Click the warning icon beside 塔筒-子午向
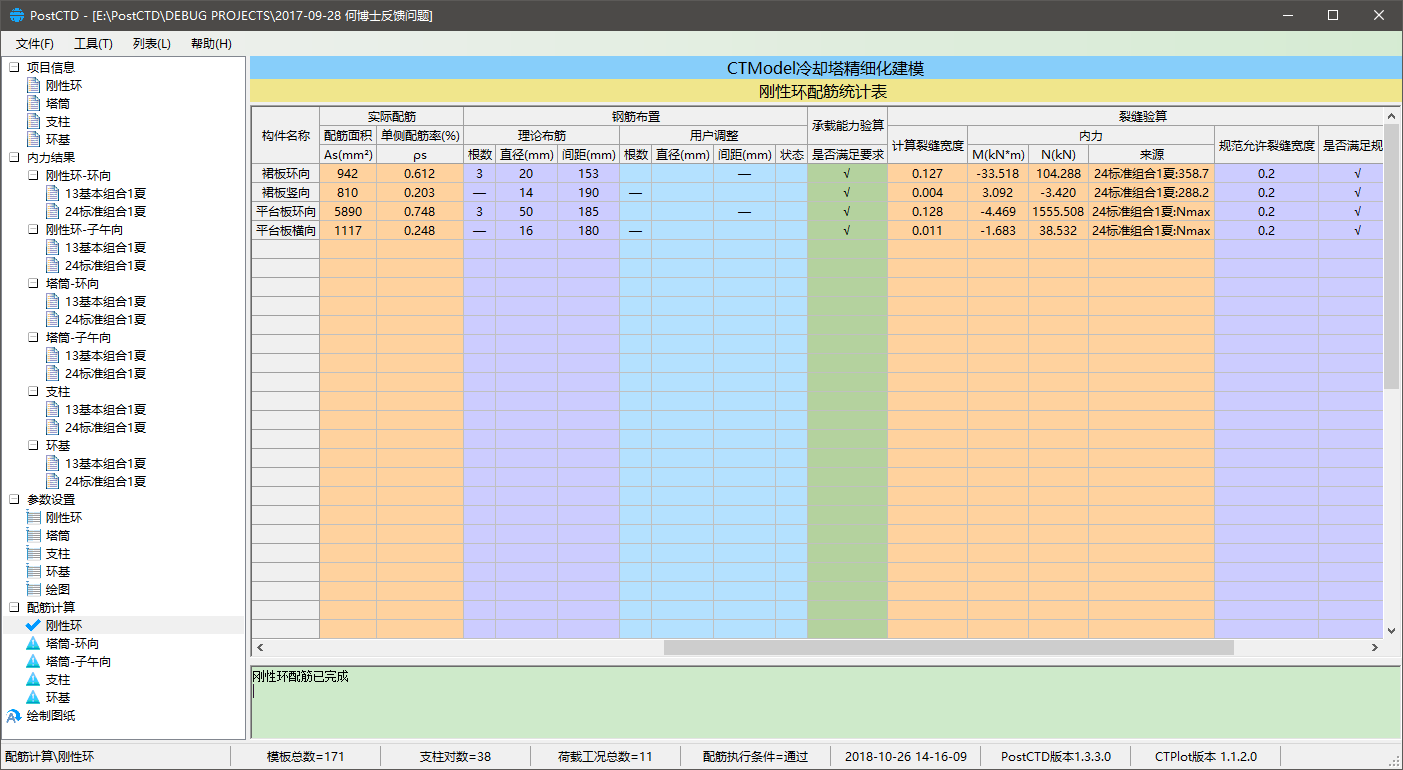Image resolution: width=1403 pixels, height=770 pixels. tap(33, 662)
